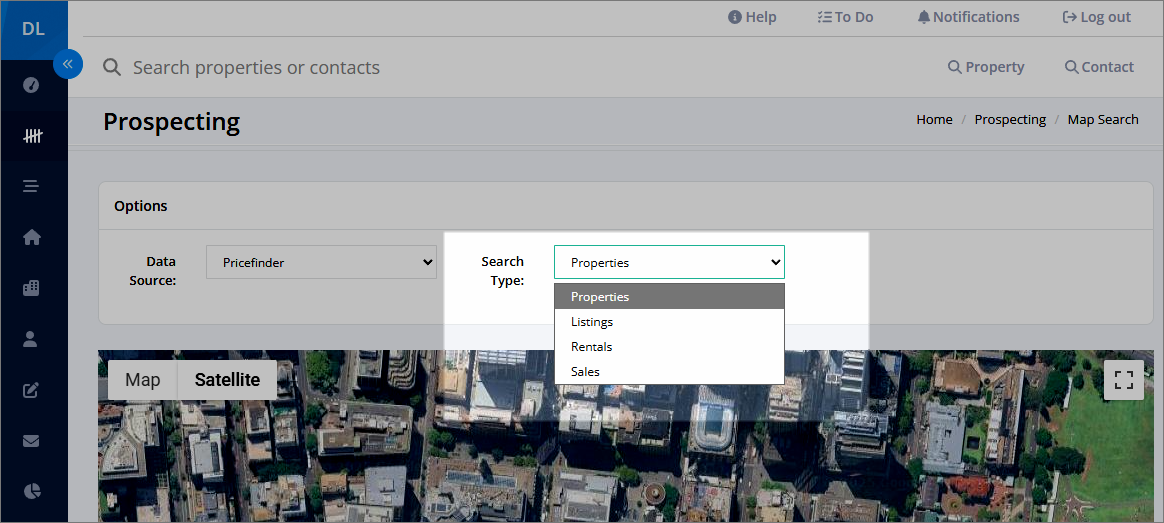Choose Rentals from the Search Type list

coord(669,346)
